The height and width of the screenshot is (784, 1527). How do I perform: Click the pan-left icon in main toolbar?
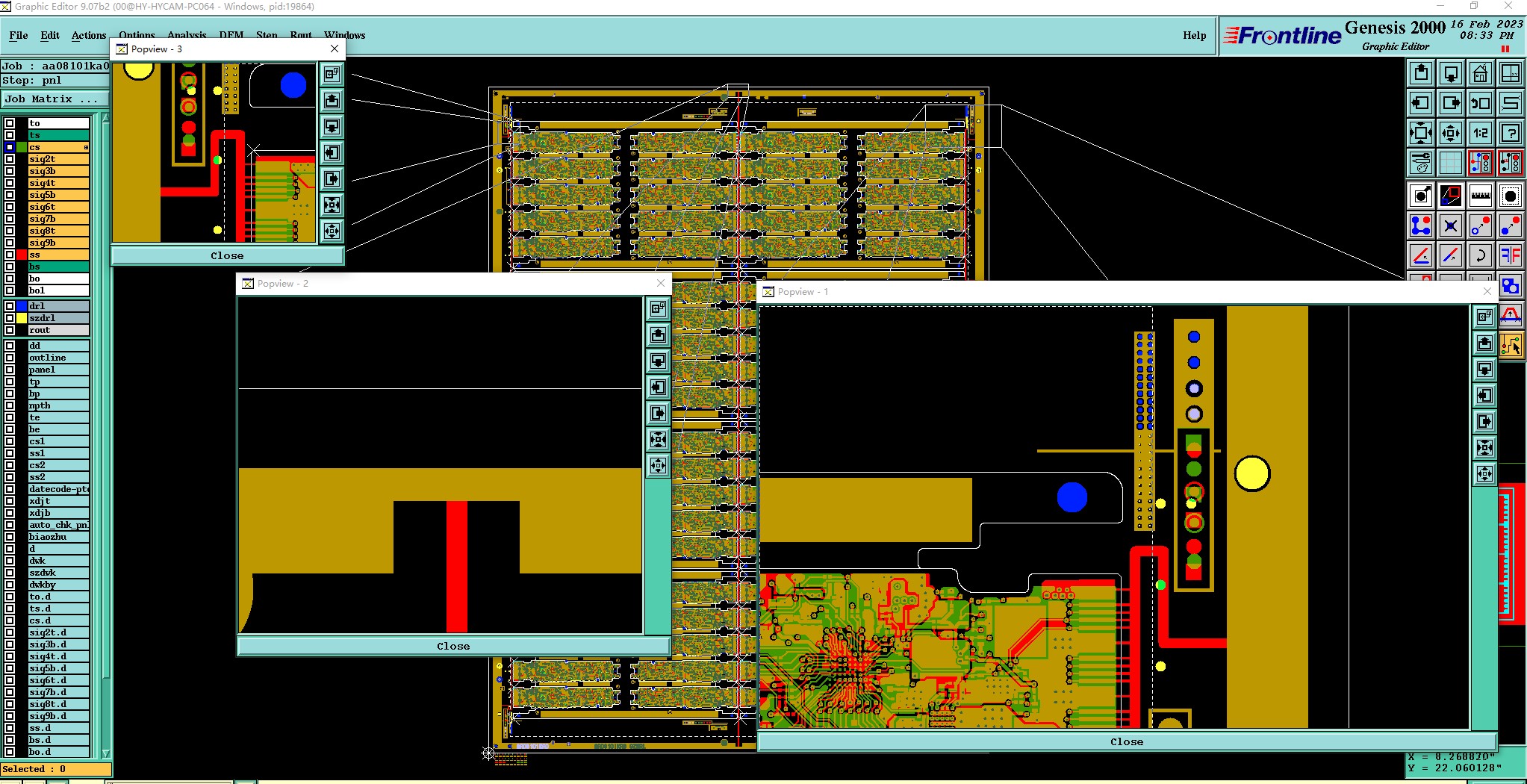coord(1421,103)
